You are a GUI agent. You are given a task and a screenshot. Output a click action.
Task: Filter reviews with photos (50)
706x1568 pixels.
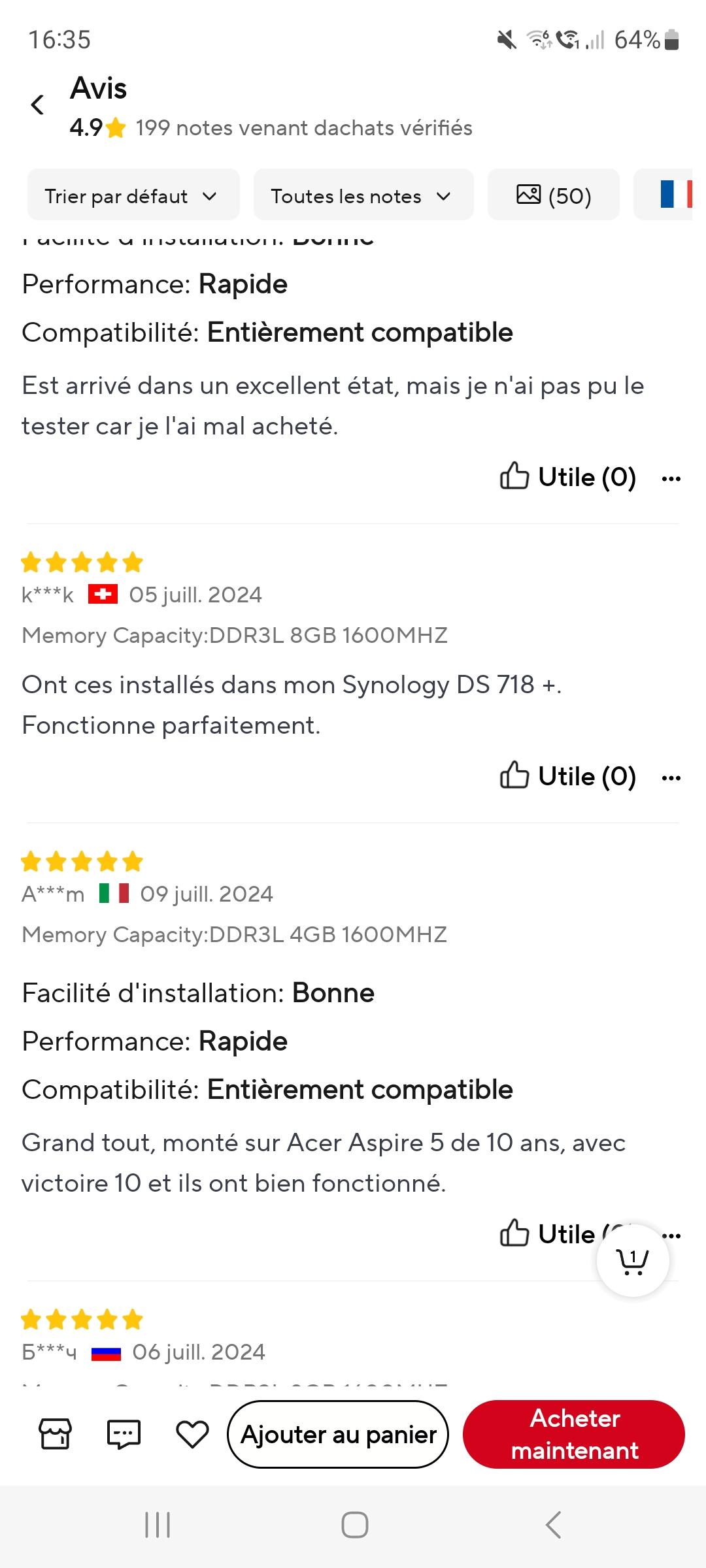(553, 195)
